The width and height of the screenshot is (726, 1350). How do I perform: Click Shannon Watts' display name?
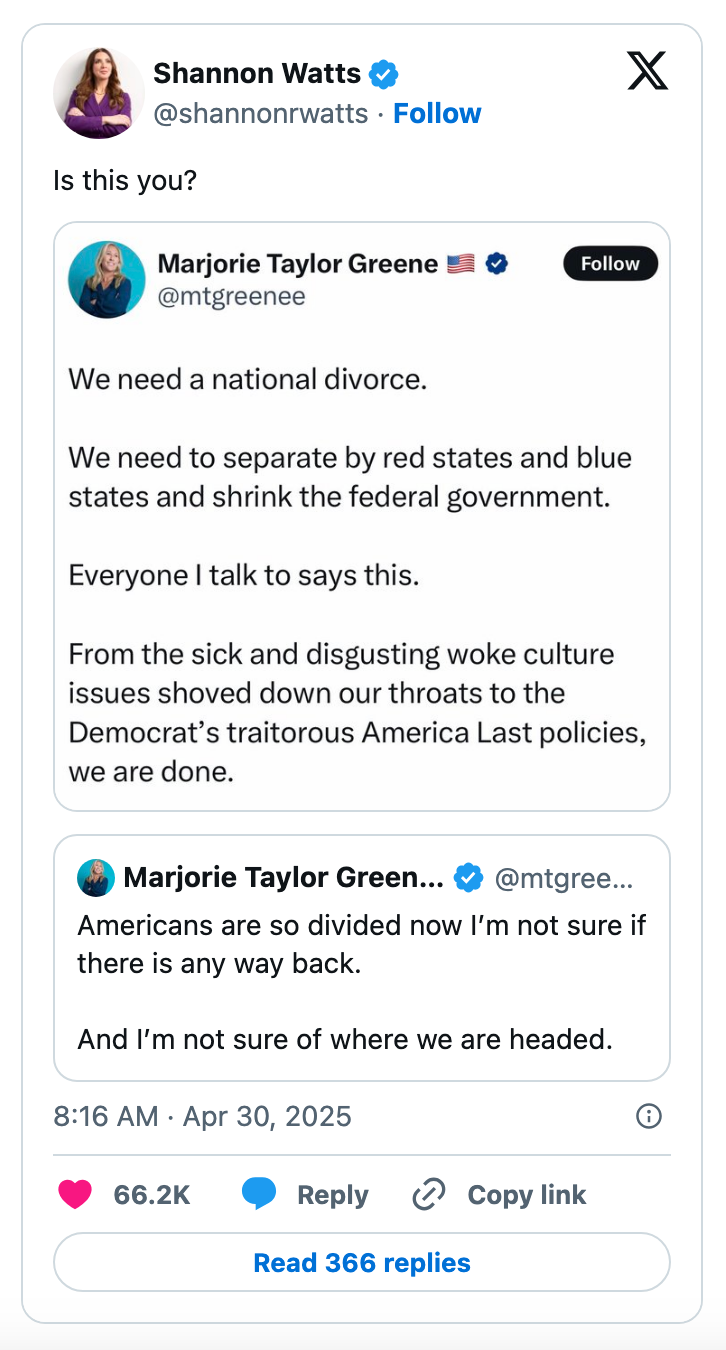point(257,73)
